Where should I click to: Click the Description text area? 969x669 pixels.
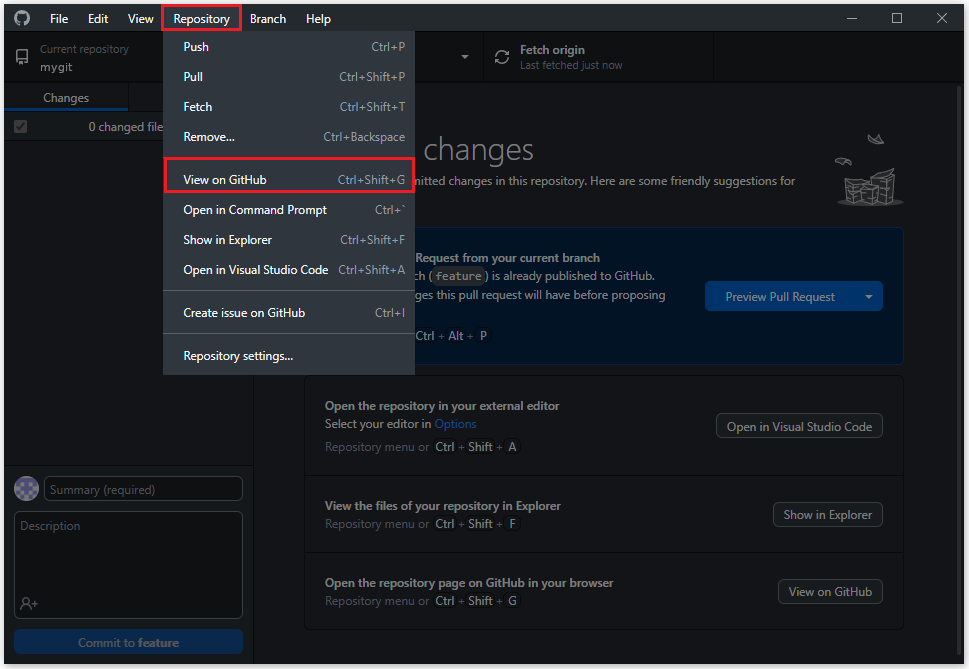[x=128, y=555]
